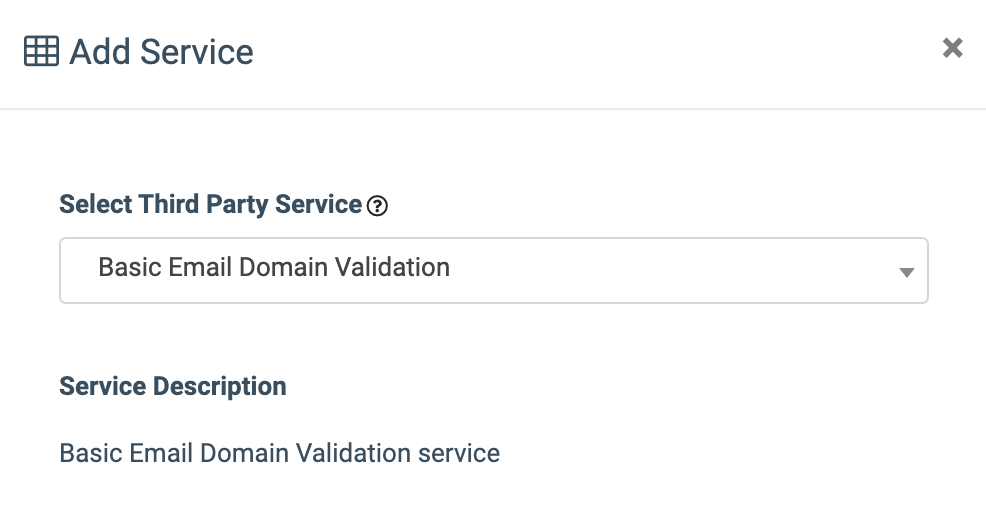Dismiss the dialog using the top-right cross icon

(x=953, y=48)
